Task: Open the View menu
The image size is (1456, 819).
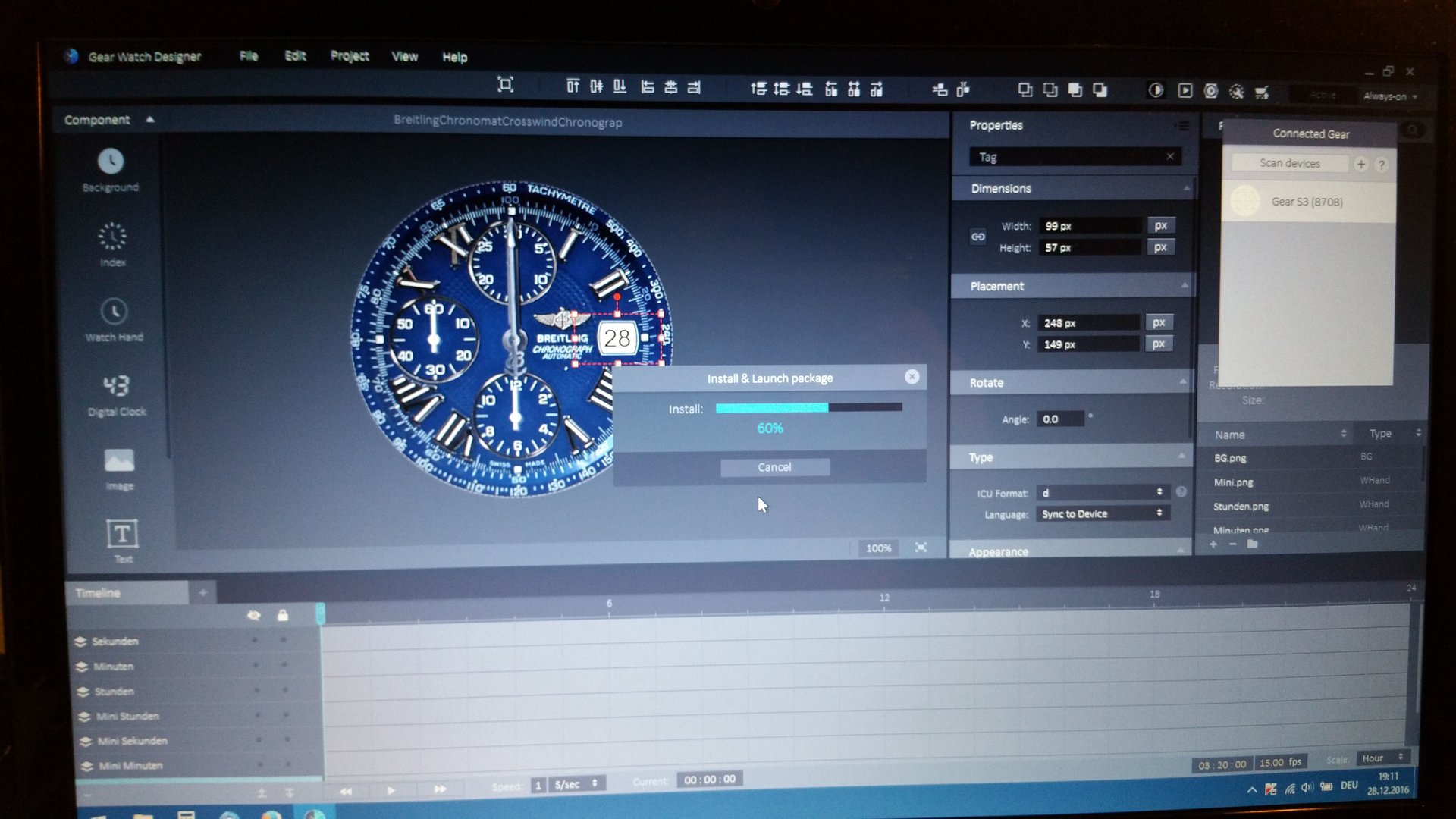Action: pos(405,56)
